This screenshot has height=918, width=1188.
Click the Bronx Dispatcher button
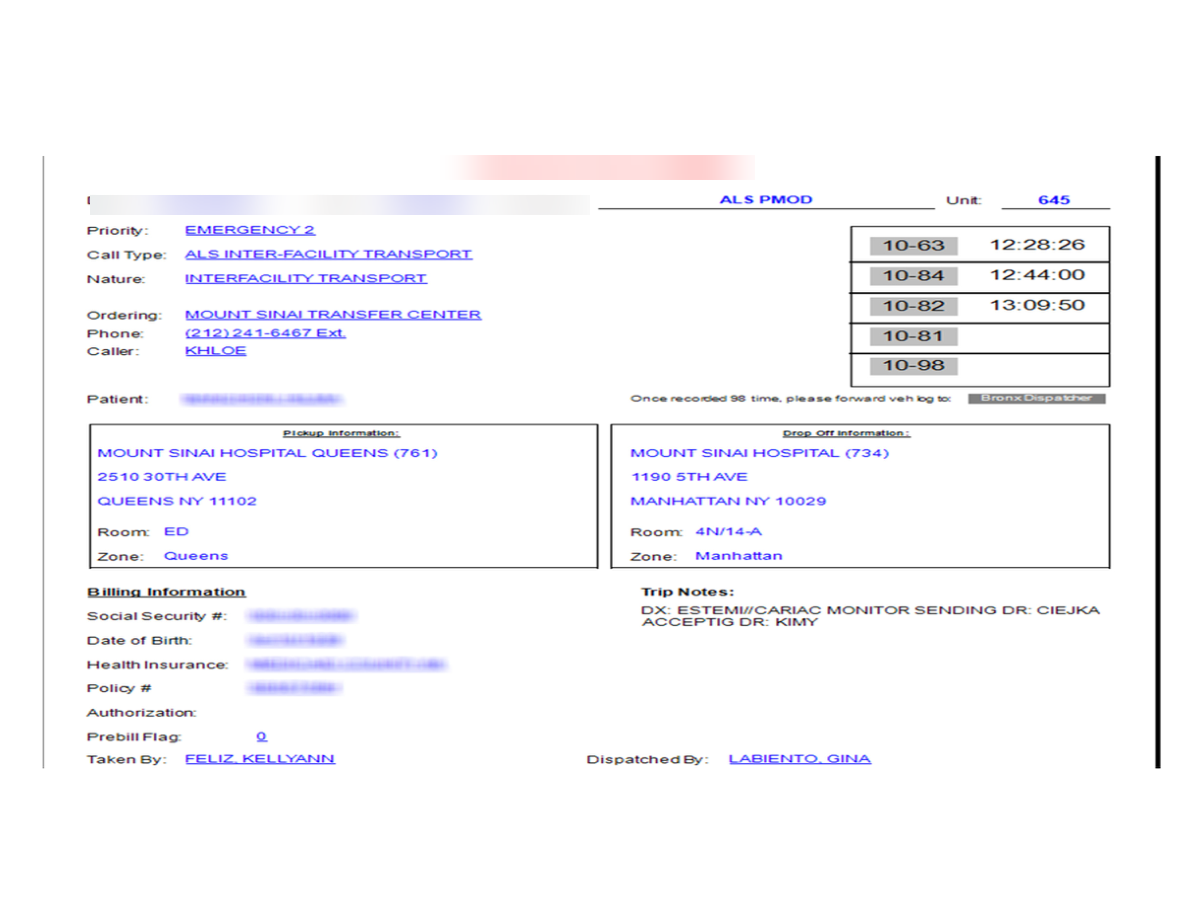(x=1036, y=398)
